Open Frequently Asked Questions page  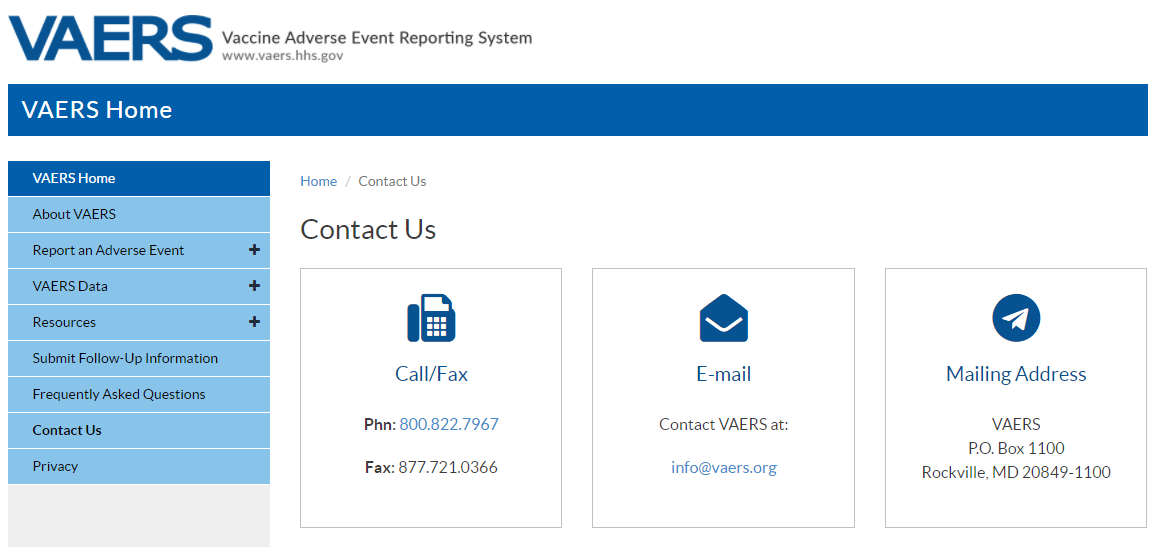pyautogui.click(x=139, y=394)
